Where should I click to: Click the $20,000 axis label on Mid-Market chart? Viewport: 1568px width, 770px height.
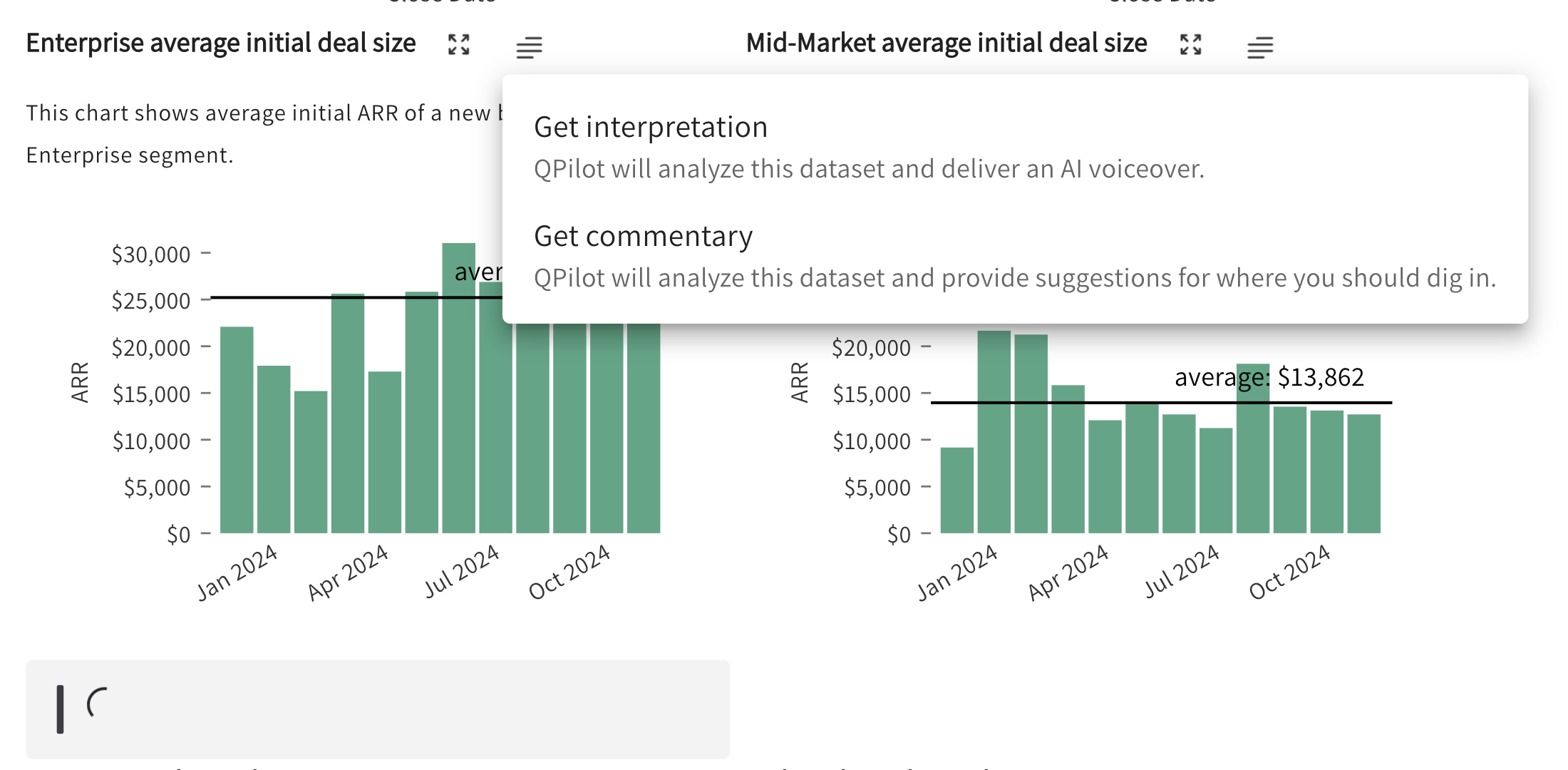[872, 348]
